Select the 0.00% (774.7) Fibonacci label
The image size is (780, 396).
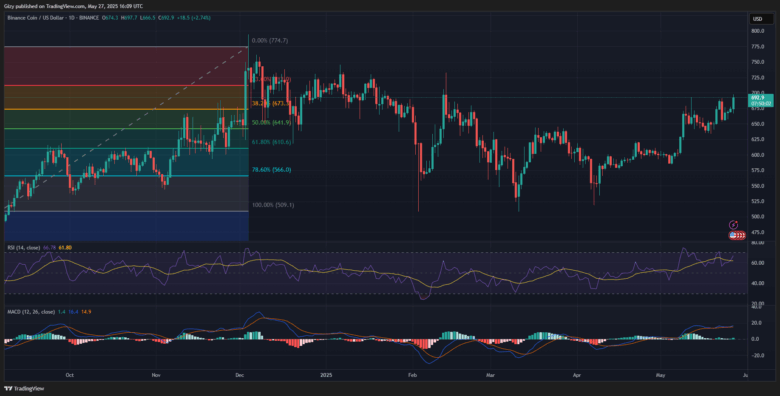tap(270, 40)
